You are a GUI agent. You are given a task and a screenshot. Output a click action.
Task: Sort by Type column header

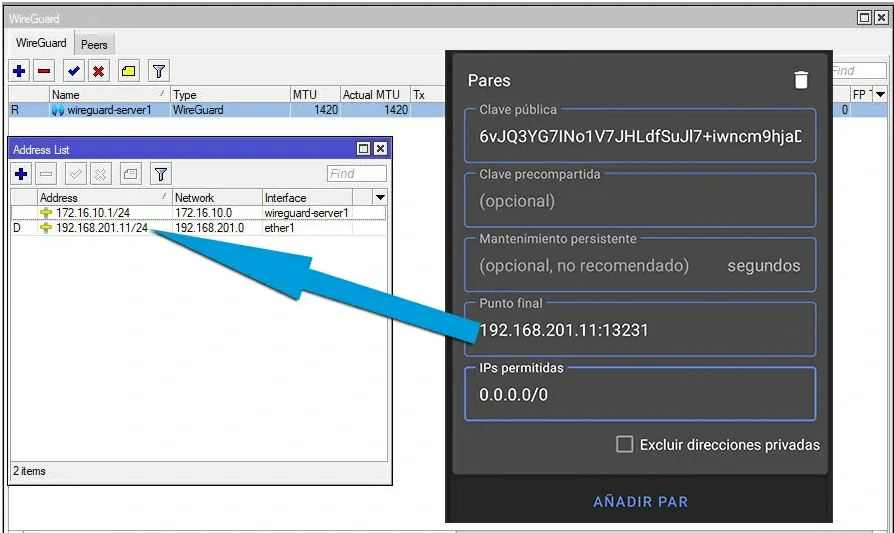230,95
